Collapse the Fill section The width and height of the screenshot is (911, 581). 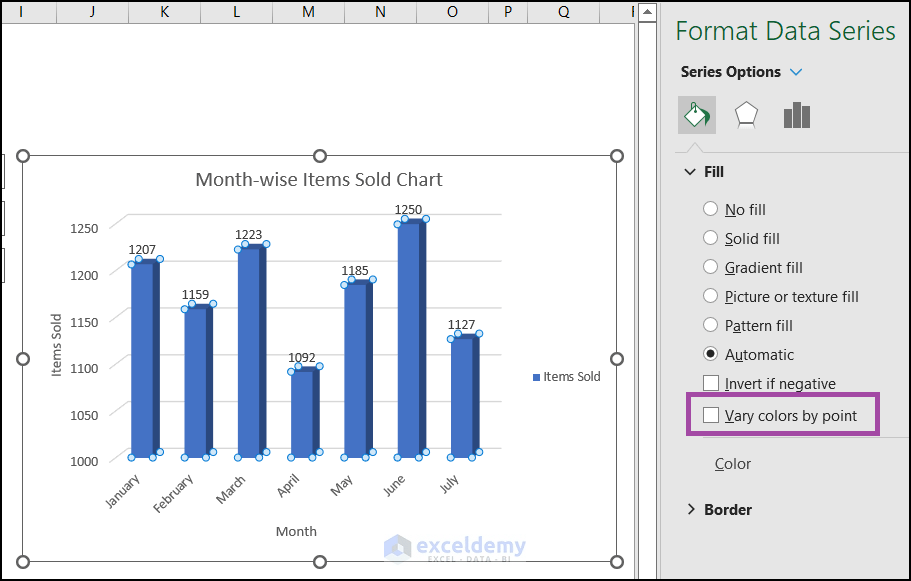click(690, 171)
